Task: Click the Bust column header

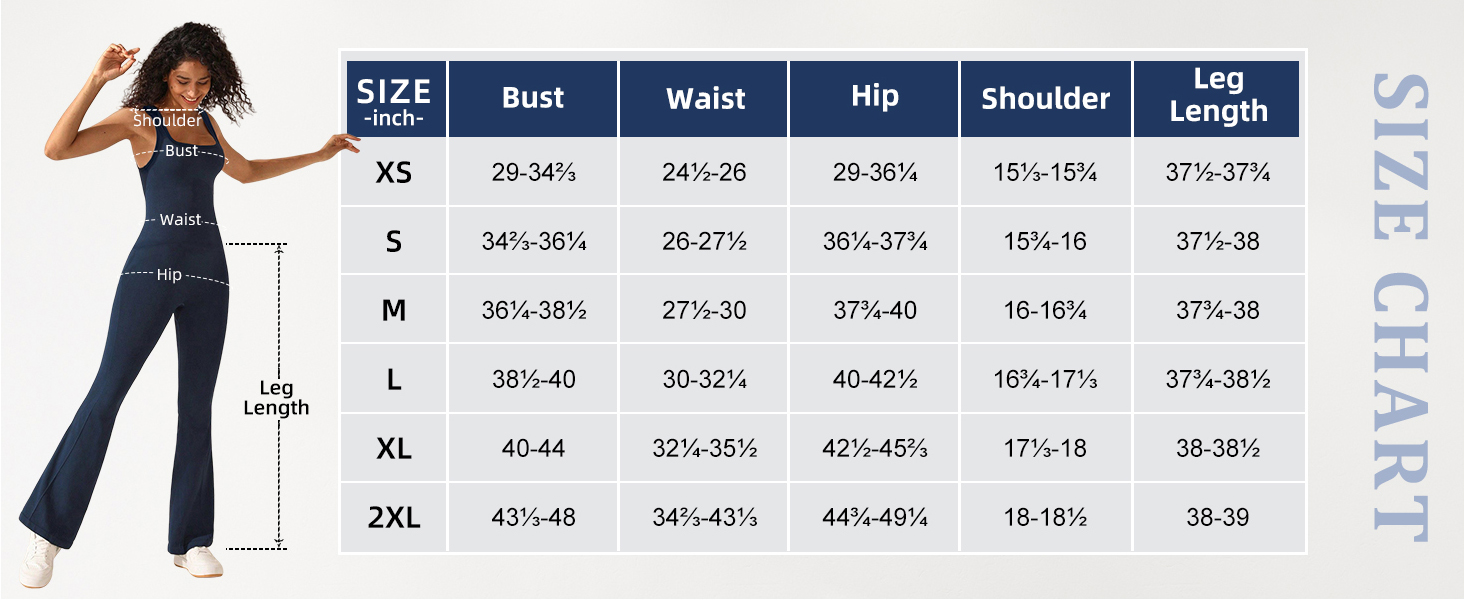Action: [x=533, y=98]
